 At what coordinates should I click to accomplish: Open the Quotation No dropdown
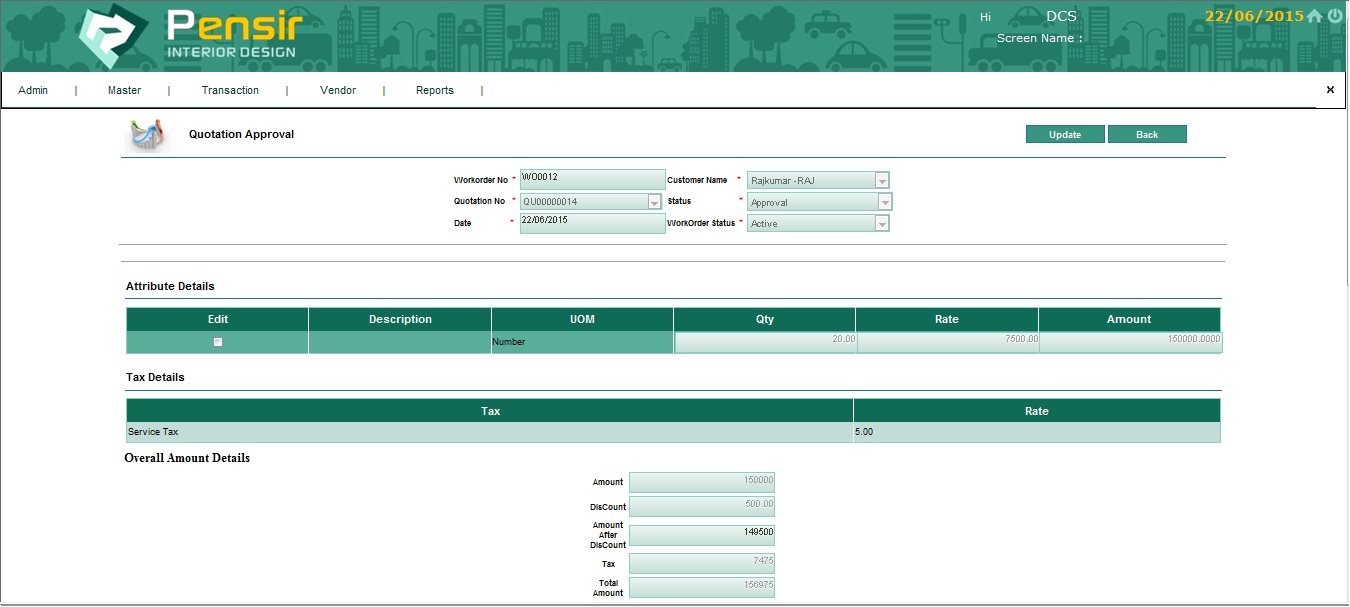tap(654, 202)
